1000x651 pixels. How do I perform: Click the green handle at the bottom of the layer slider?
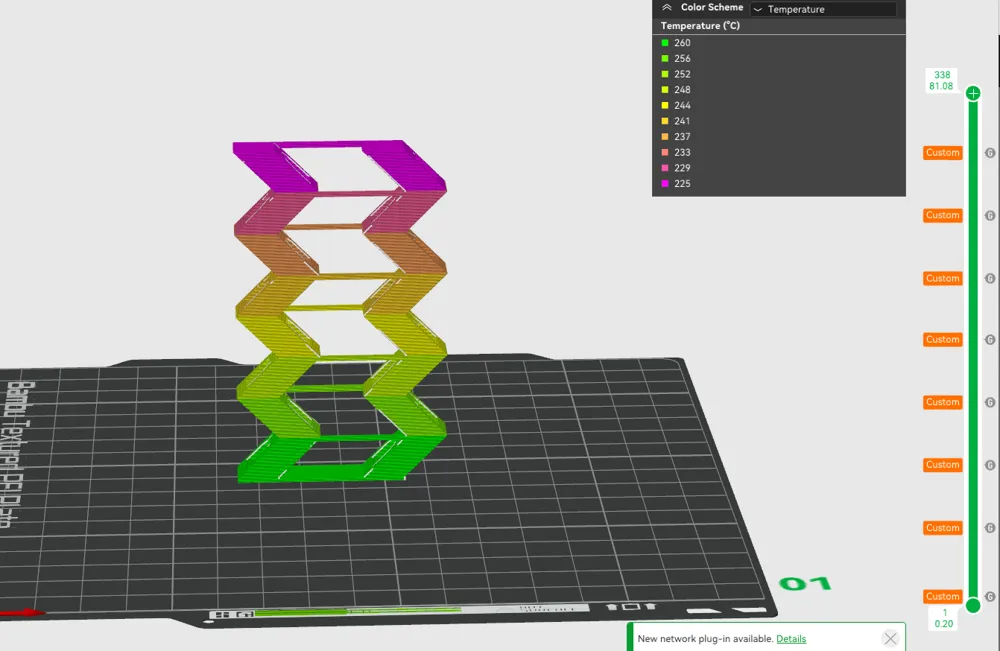(973, 606)
